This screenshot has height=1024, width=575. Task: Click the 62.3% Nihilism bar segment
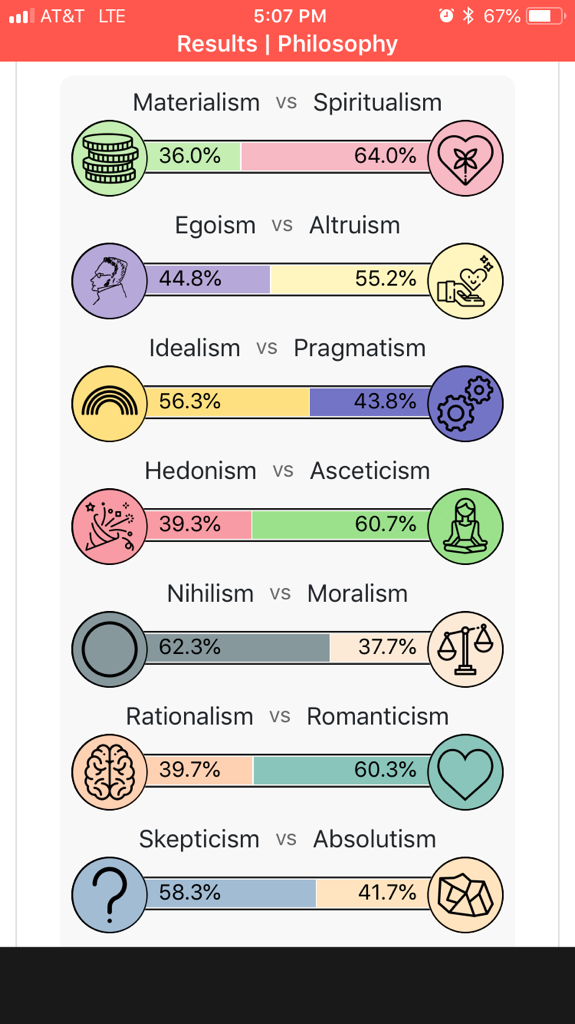(x=237, y=648)
